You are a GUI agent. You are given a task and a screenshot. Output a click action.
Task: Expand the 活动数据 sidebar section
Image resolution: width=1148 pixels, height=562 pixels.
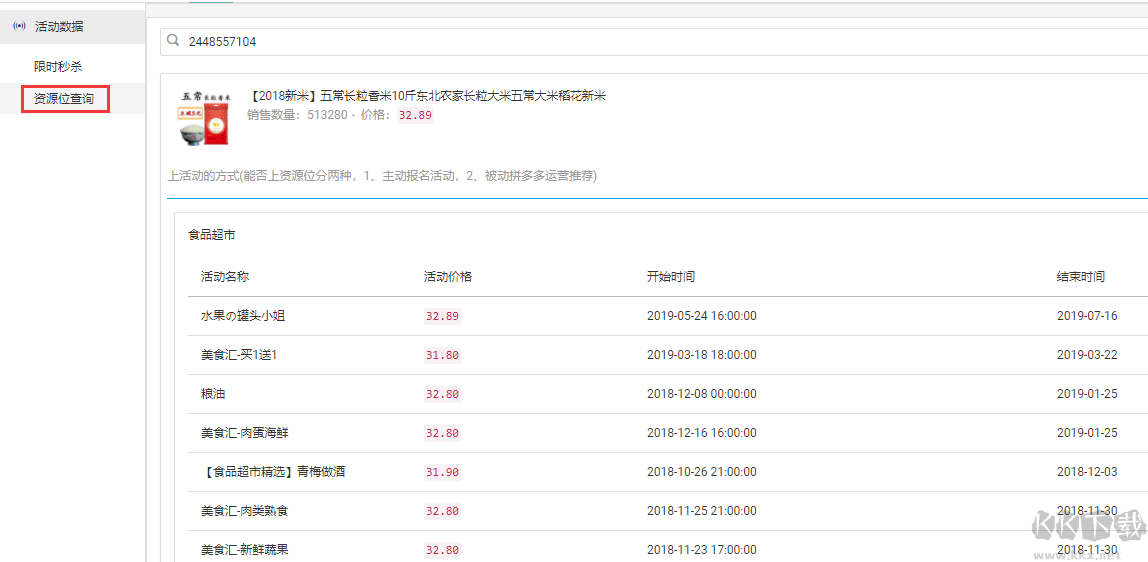tap(59, 27)
